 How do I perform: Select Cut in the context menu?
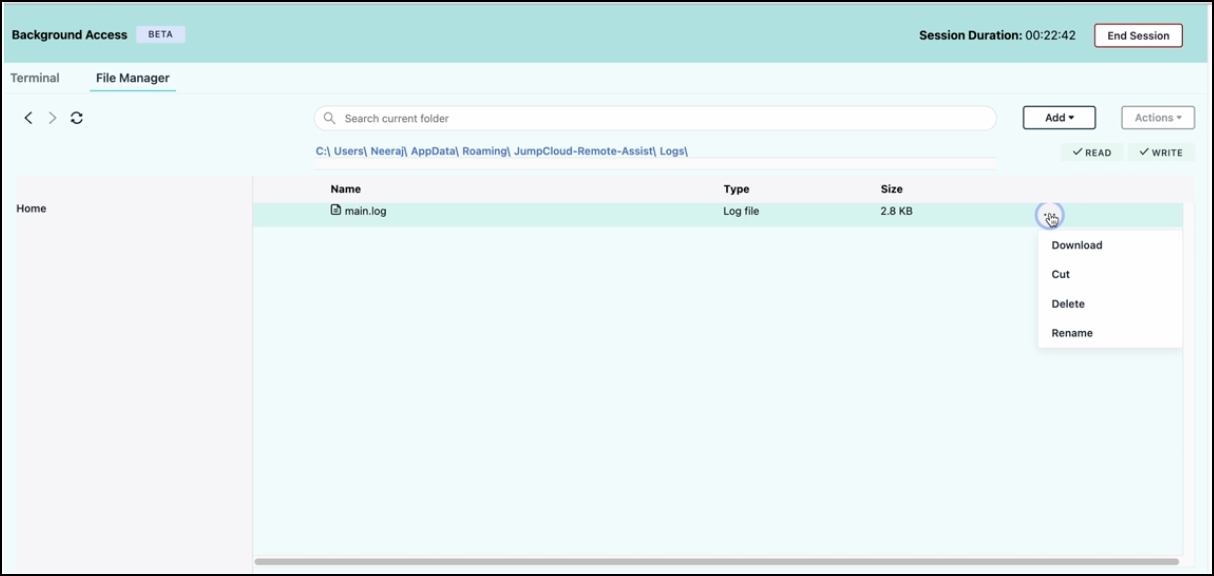(1061, 274)
